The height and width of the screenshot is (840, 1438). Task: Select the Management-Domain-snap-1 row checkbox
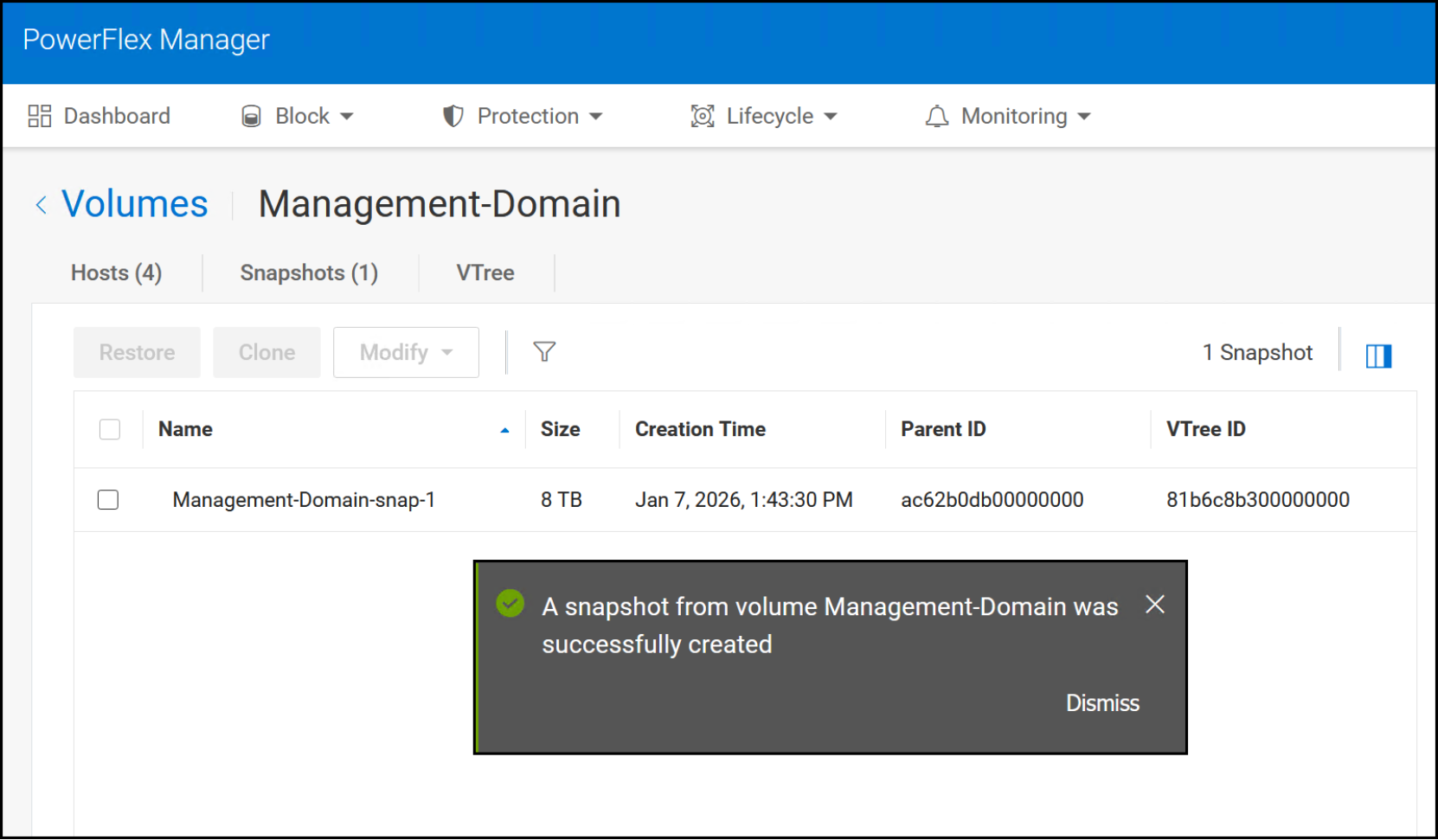coord(108,500)
